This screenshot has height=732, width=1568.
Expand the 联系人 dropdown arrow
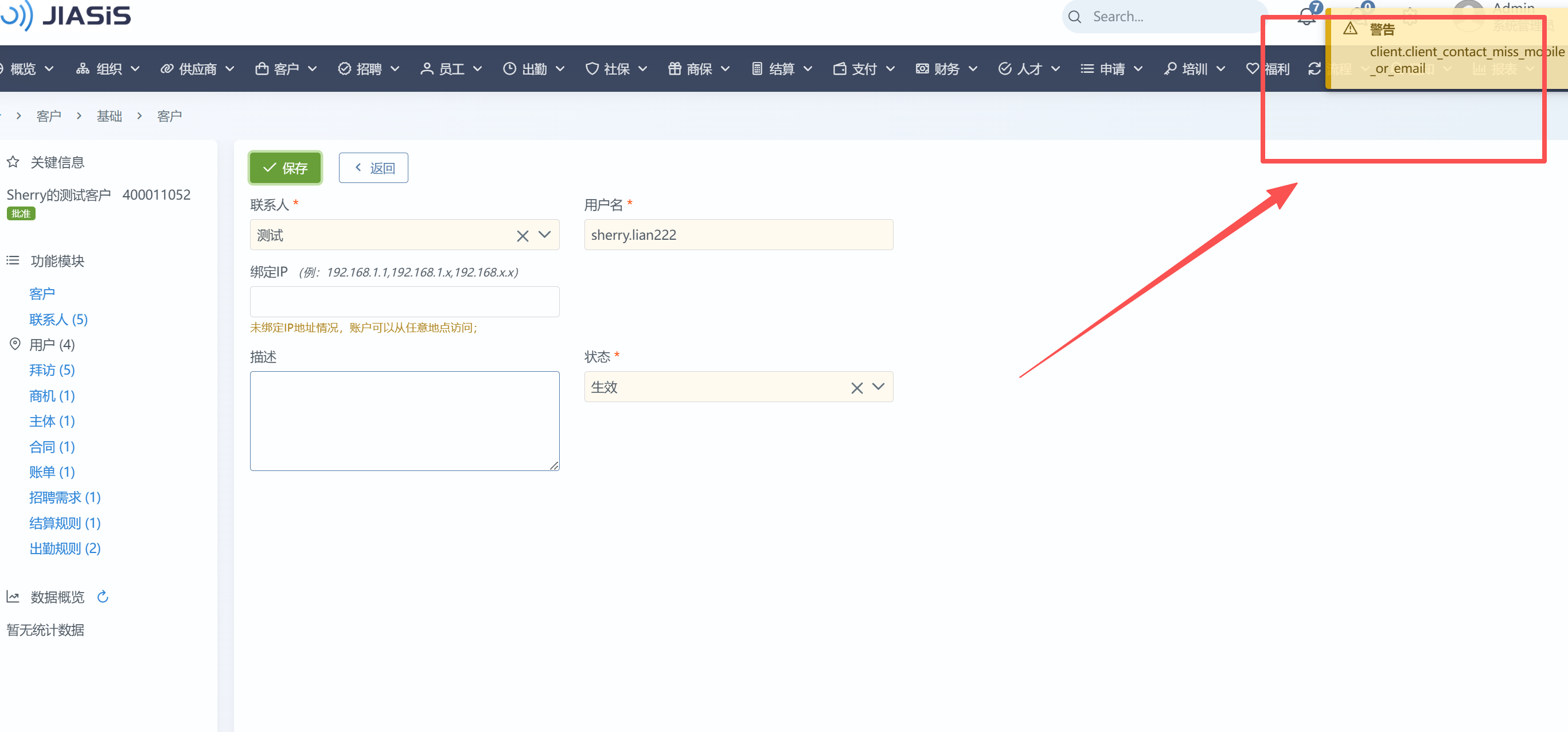pyautogui.click(x=545, y=235)
